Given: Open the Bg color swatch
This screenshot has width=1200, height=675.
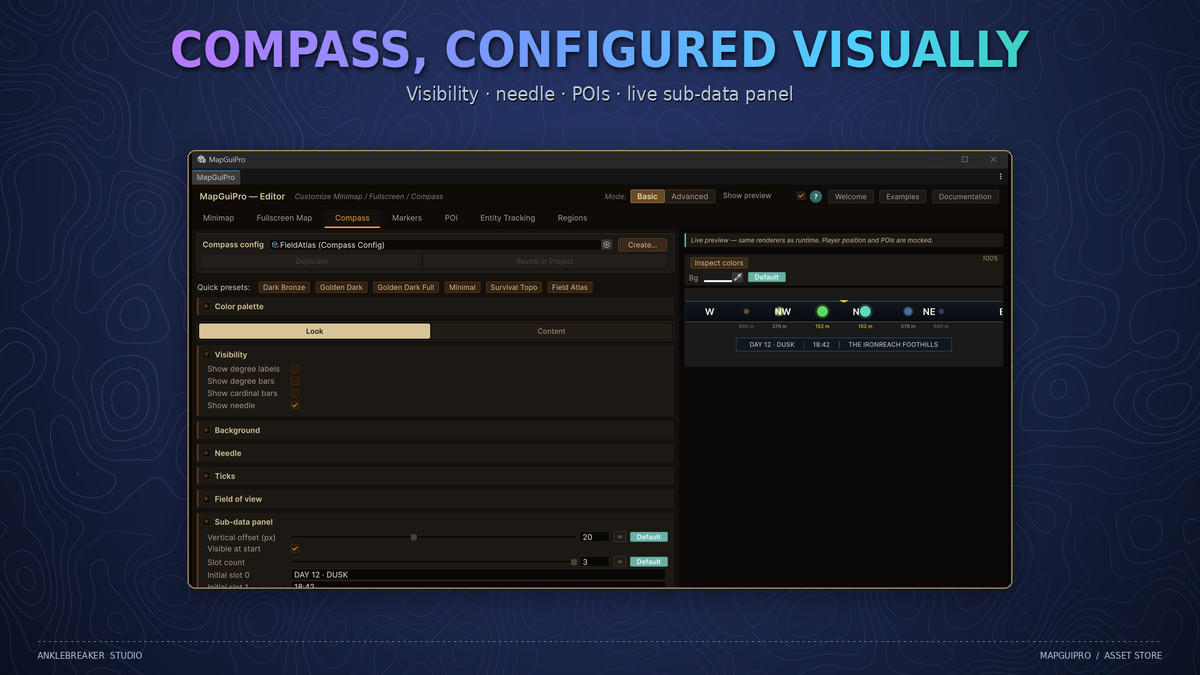Looking at the screenshot, I should pos(717,277).
